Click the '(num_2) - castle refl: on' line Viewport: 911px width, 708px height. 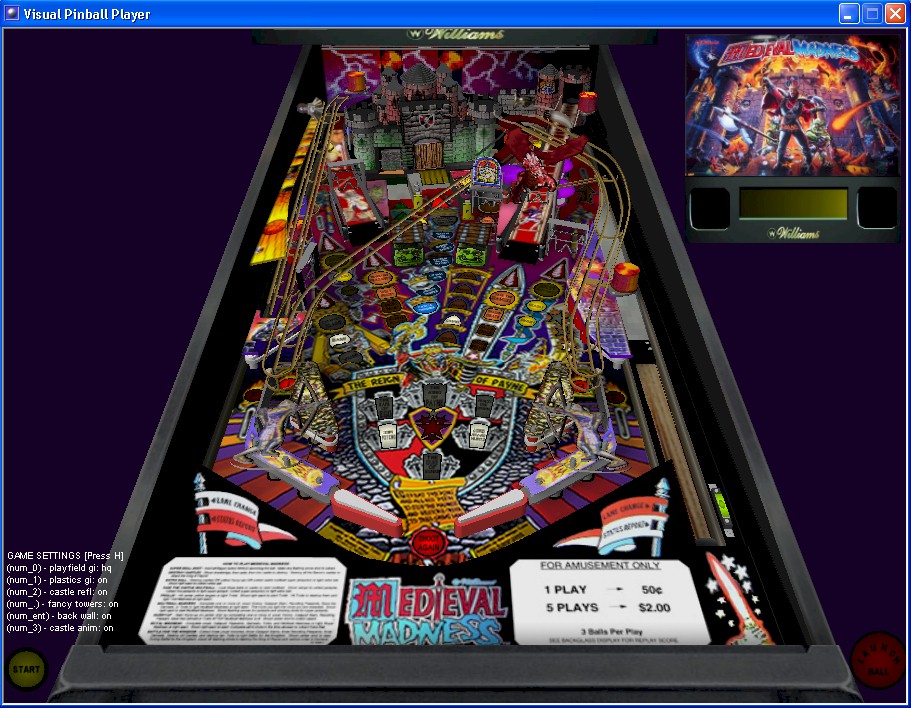click(x=57, y=592)
